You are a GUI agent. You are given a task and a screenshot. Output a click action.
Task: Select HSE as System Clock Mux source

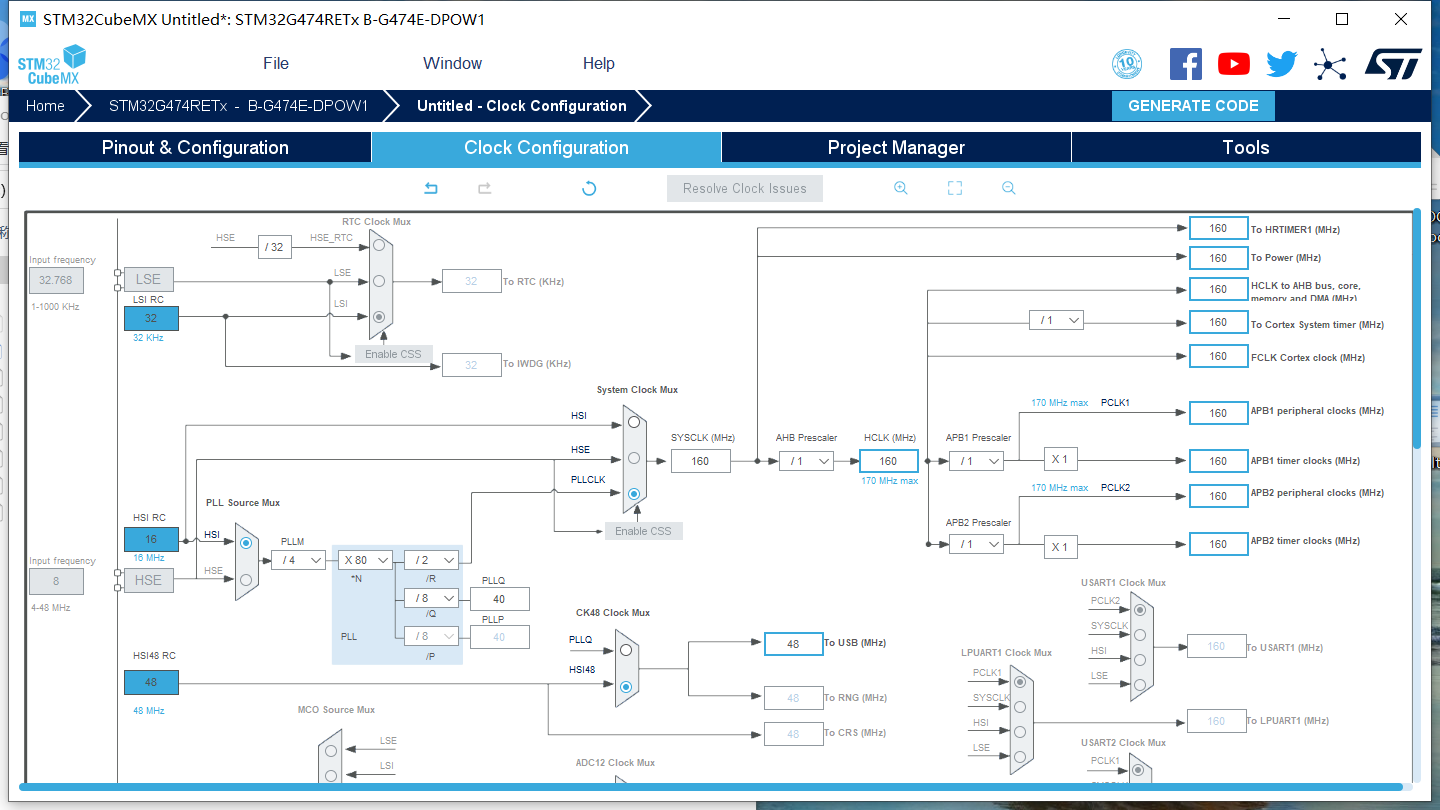tap(634, 458)
